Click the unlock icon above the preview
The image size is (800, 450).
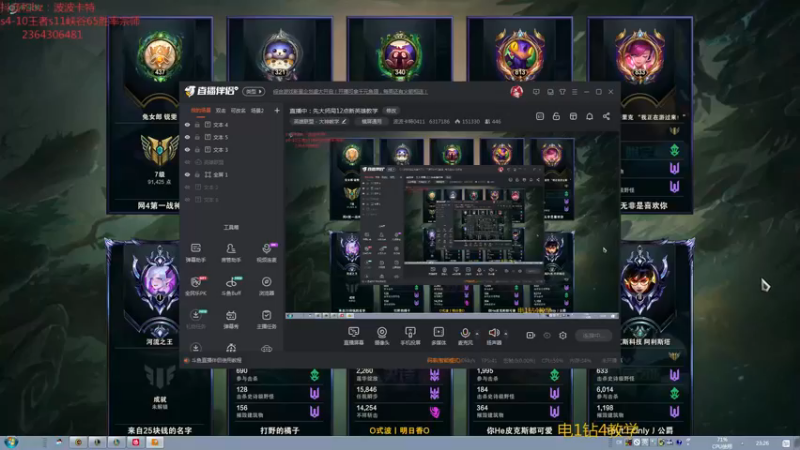point(556,116)
